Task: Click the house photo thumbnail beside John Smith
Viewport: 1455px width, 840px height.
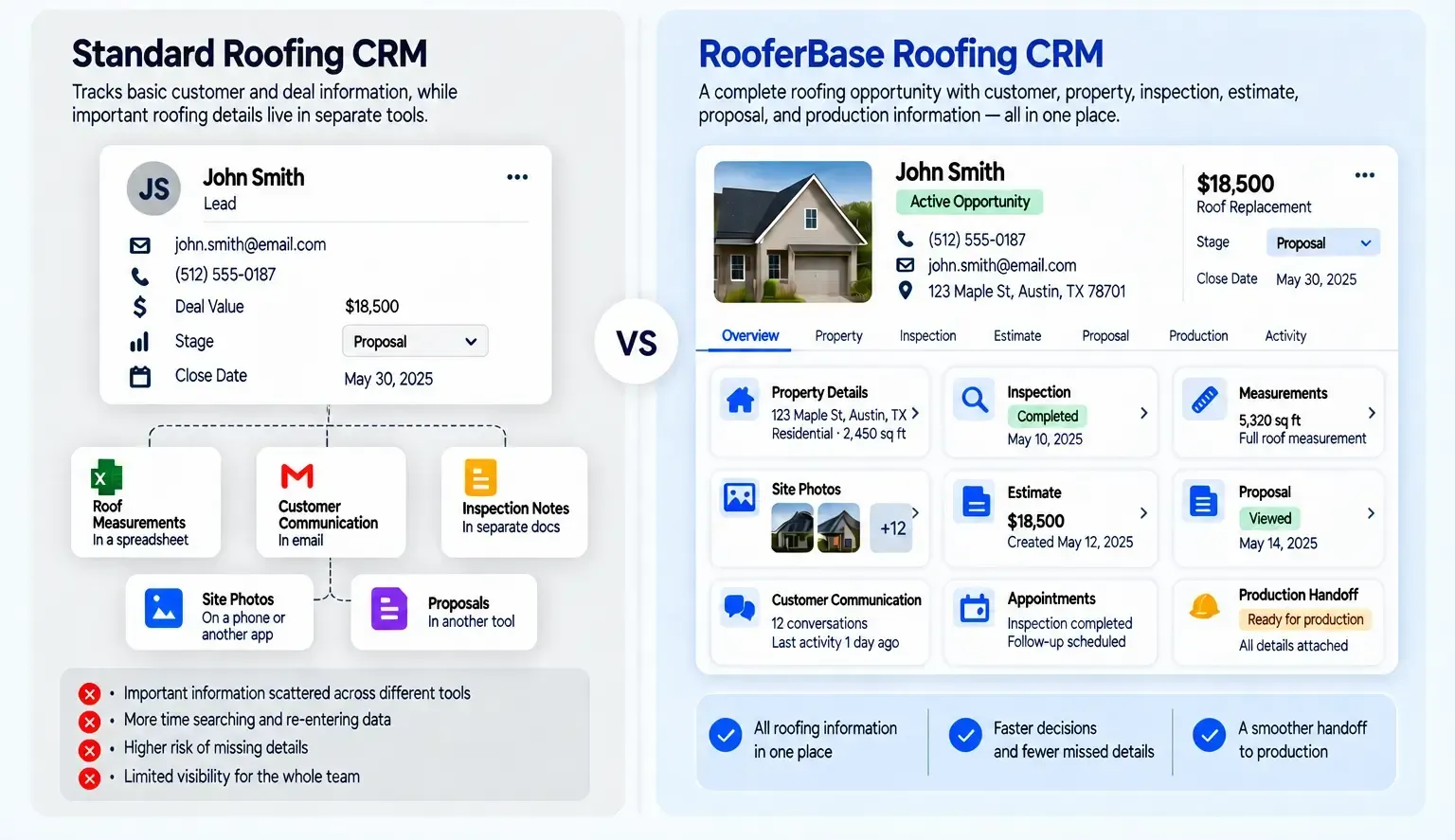Action: pos(793,232)
